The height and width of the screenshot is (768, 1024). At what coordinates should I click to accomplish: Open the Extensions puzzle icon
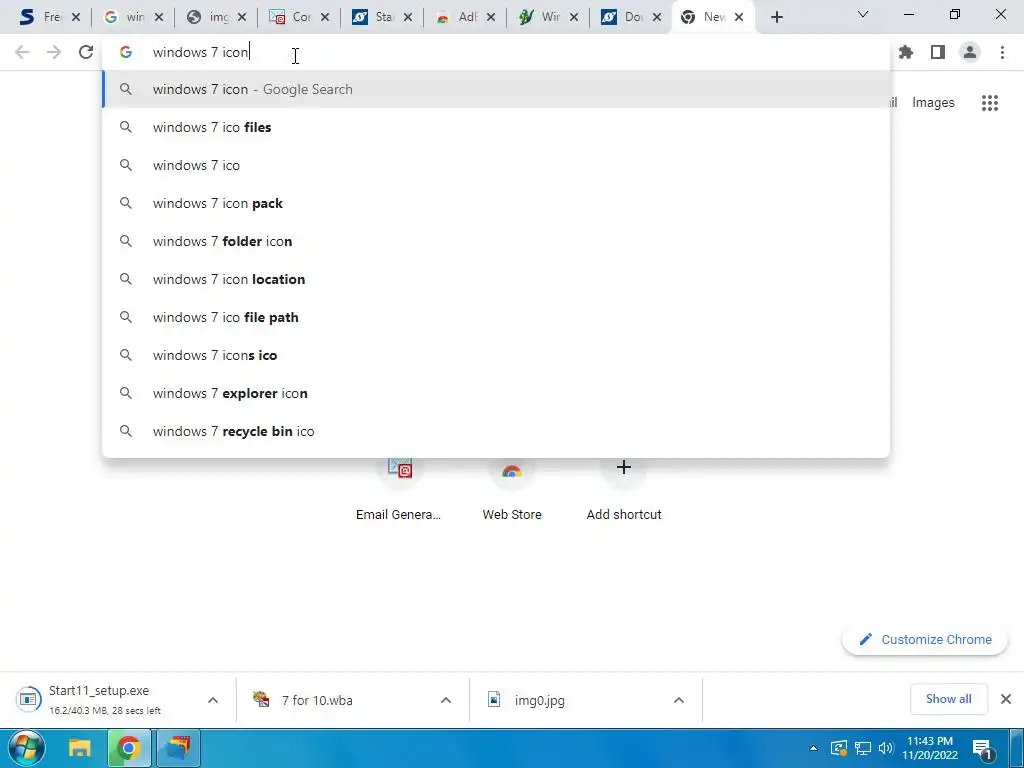(906, 52)
